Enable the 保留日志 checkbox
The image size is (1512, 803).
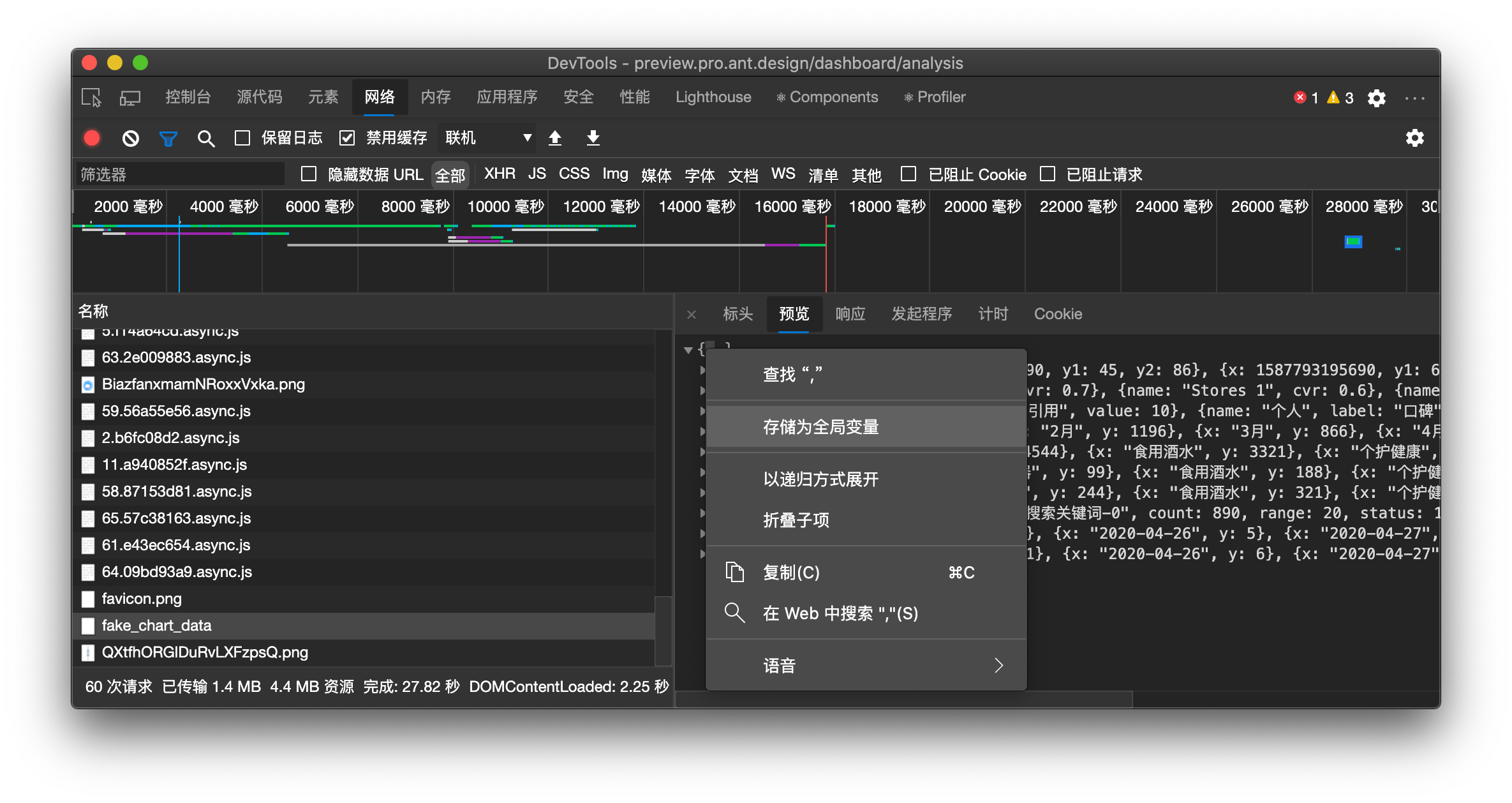(242, 138)
